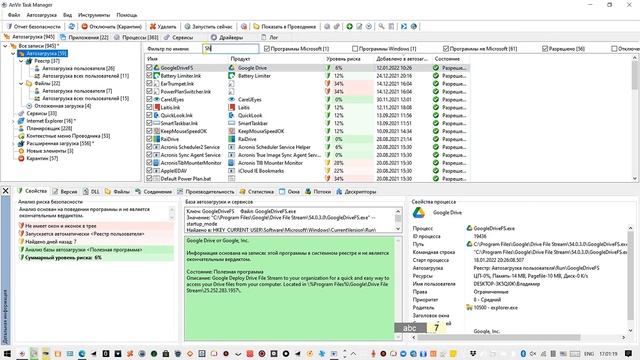Image resolution: width=640 pixels, height=360 pixels.
Task: Click the green status icon in CareUEyes row
Action: [436, 100]
